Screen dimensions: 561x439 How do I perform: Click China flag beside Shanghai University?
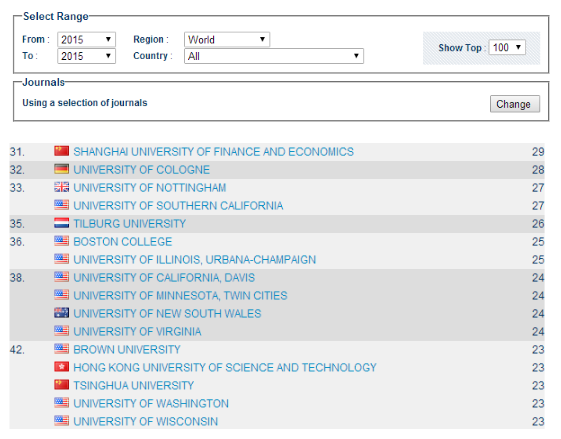pyautogui.click(x=62, y=151)
